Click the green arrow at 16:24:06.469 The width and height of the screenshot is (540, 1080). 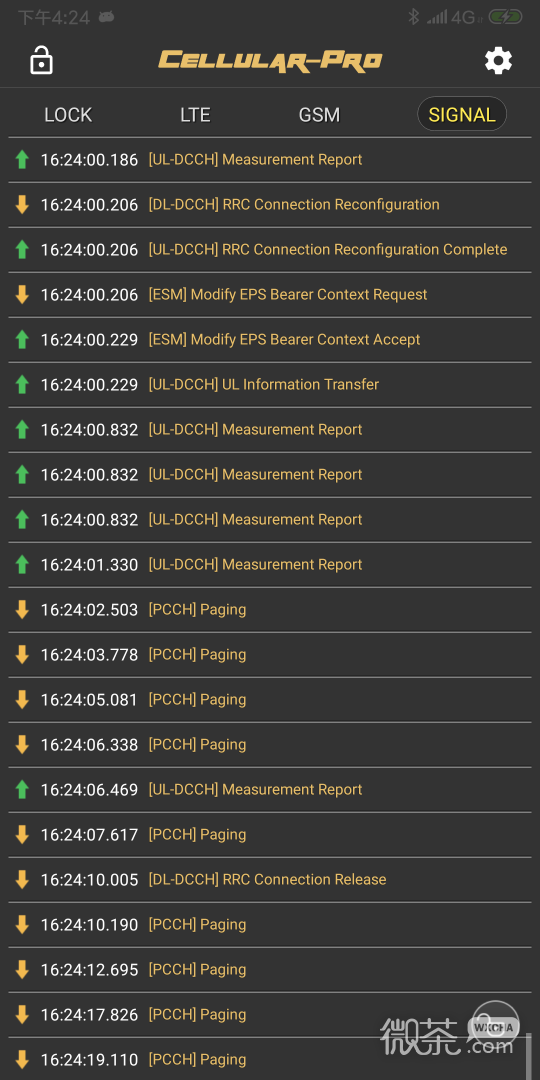click(x=22, y=789)
